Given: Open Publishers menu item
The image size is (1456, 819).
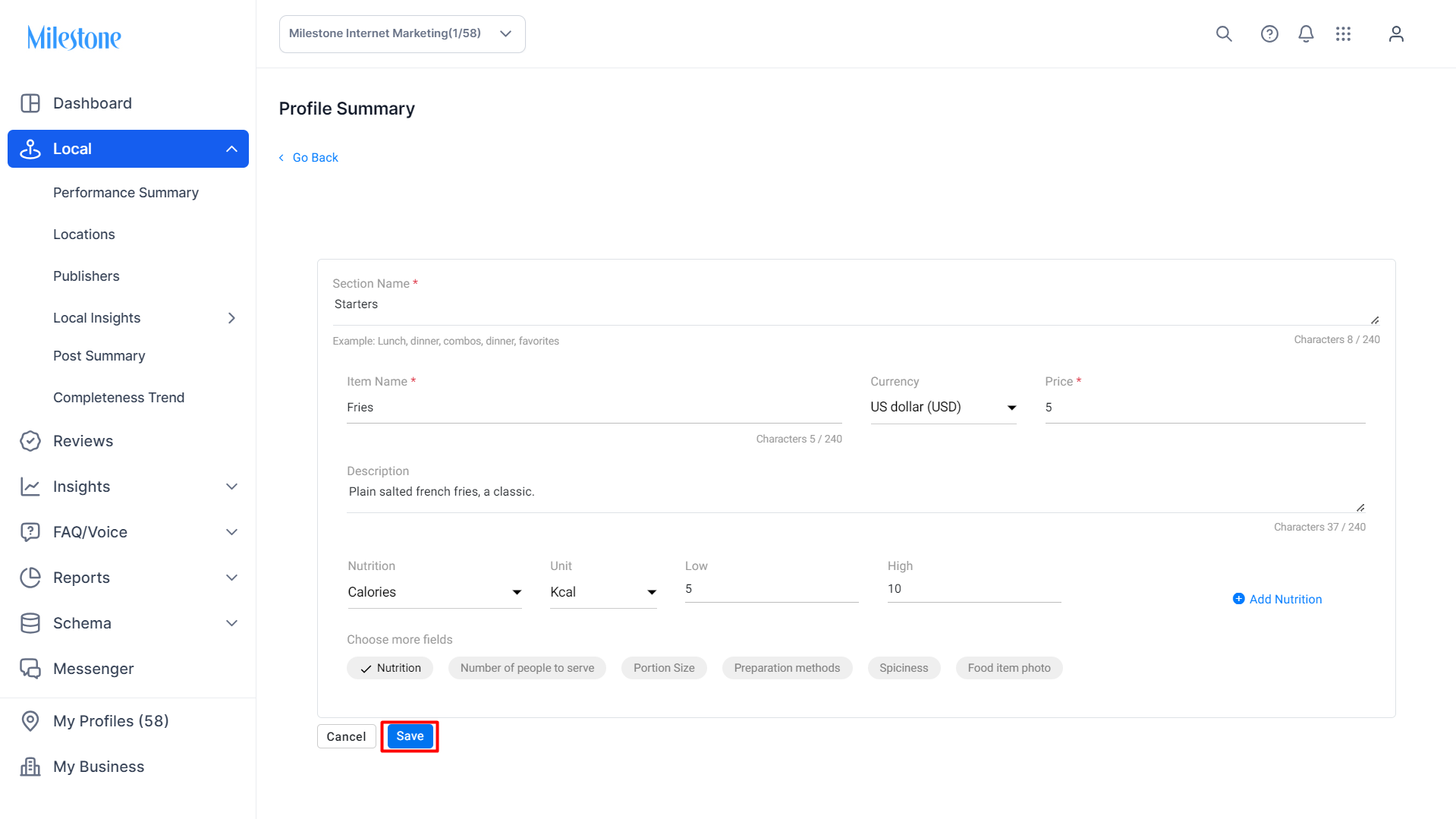Looking at the screenshot, I should tap(86, 276).
